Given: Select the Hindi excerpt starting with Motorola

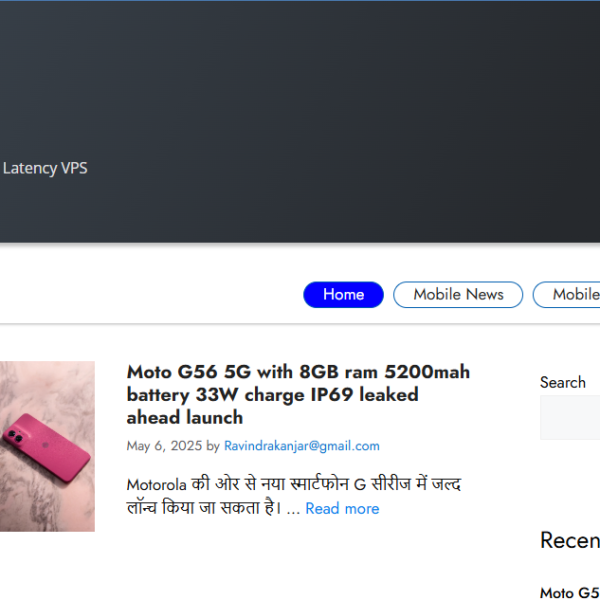Looking at the screenshot, I should [x=294, y=496].
